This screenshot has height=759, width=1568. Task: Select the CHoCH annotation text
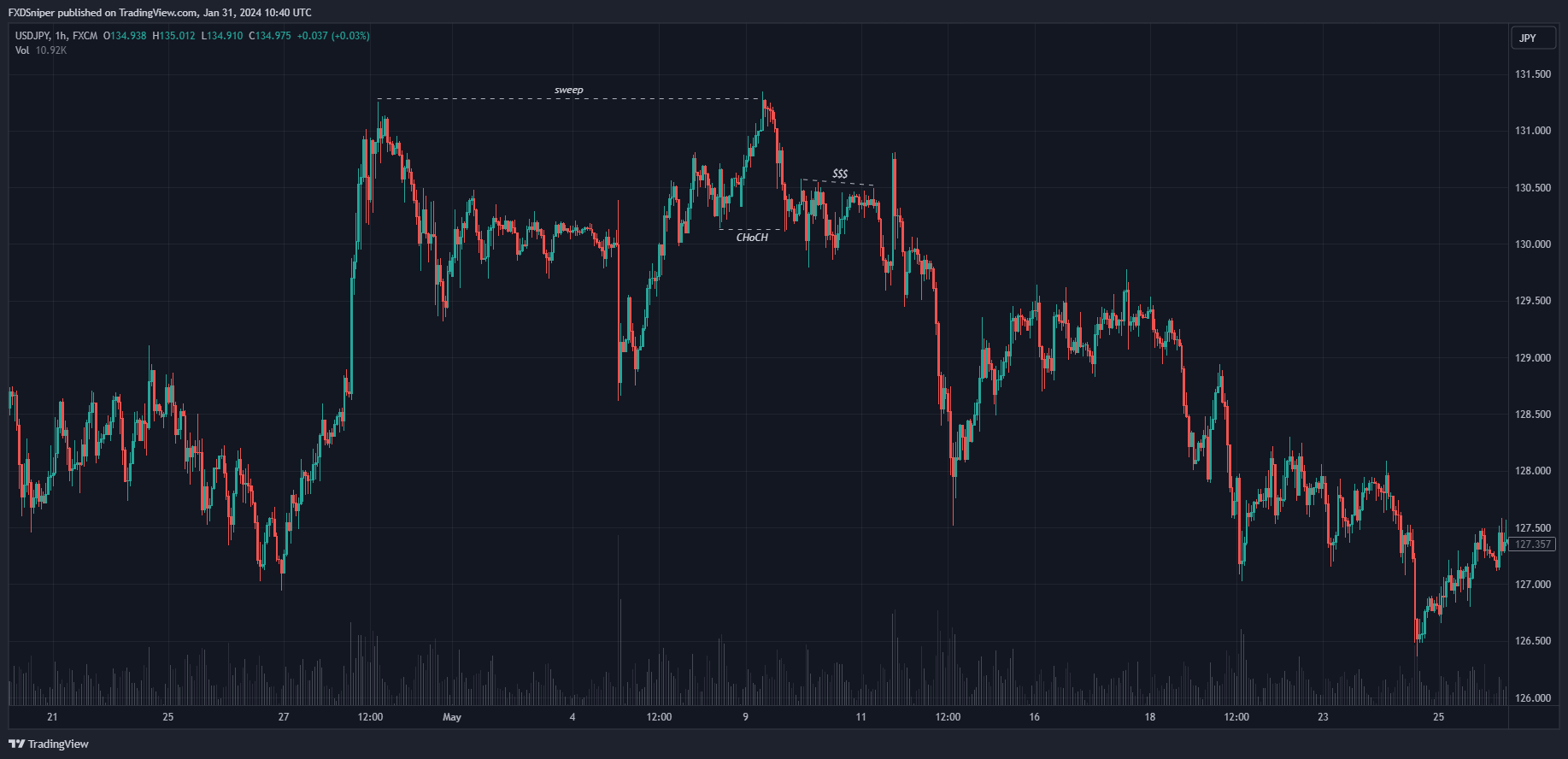[x=752, y=238]
